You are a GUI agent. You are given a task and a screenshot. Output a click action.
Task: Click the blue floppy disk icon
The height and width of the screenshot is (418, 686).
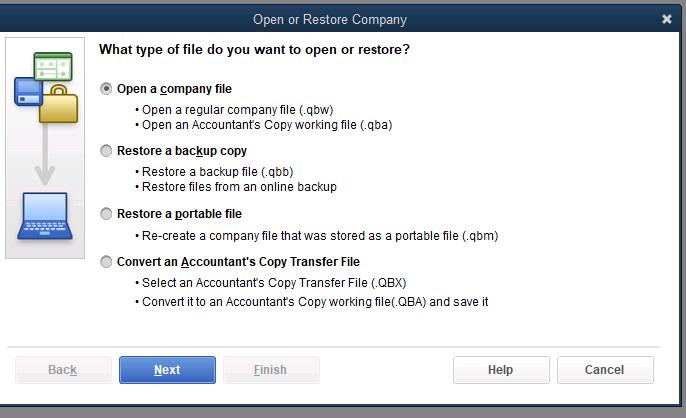tap(27, 92)
